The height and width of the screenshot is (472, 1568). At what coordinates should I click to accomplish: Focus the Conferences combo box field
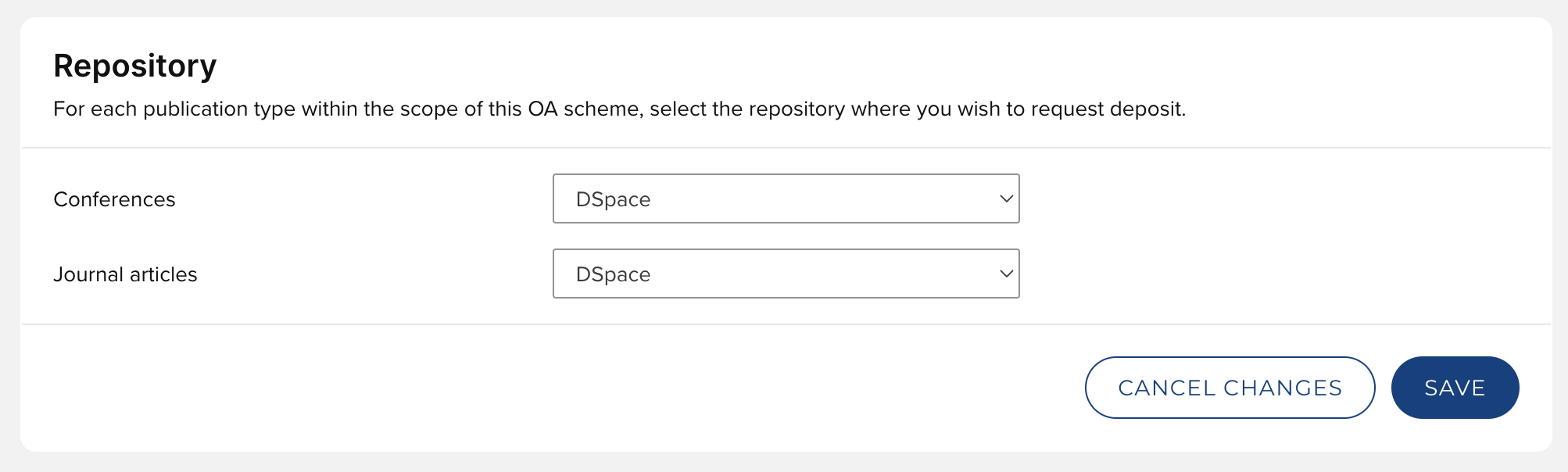tap(785, 198)
